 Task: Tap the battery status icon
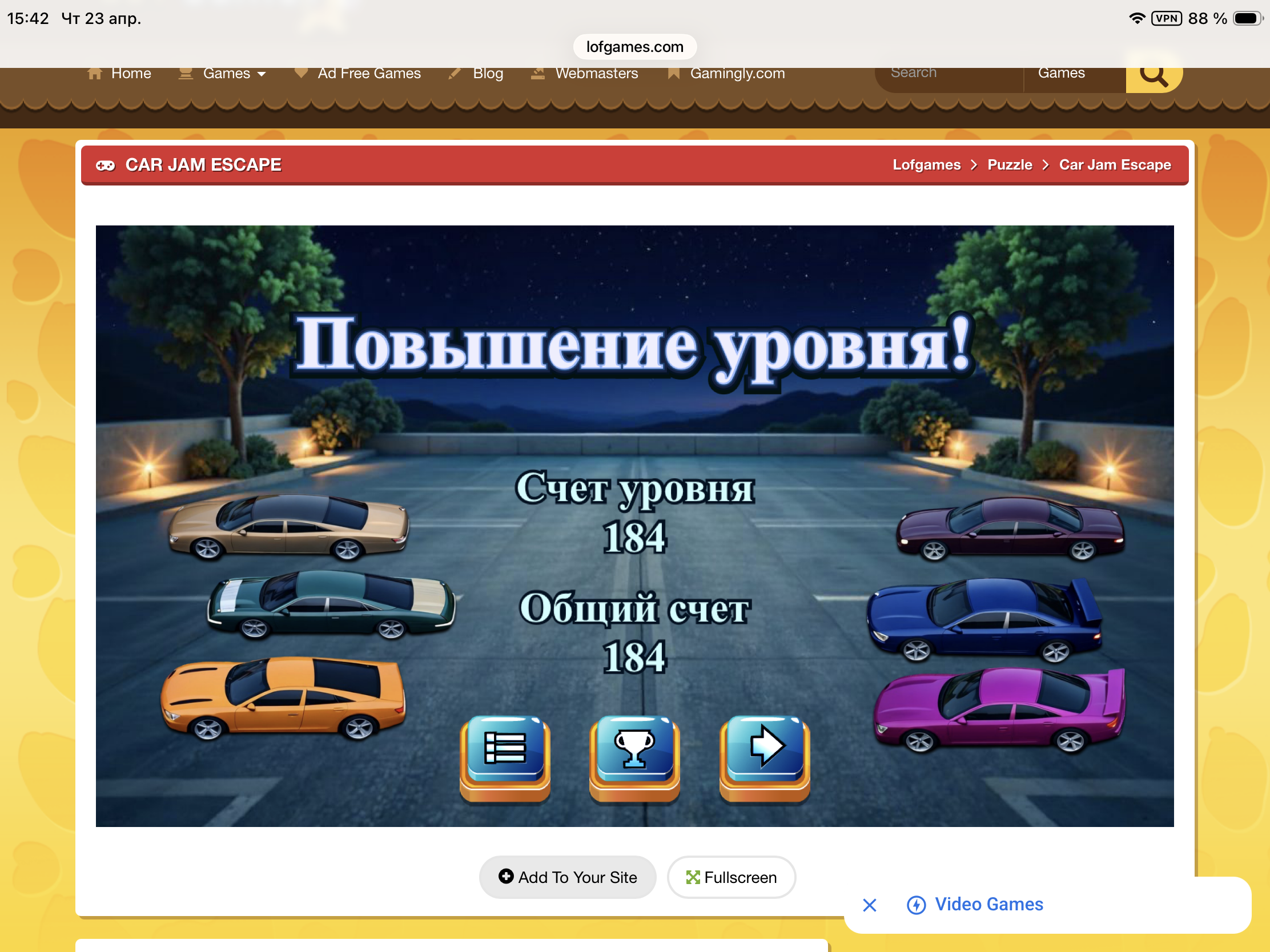point(1247,18)
